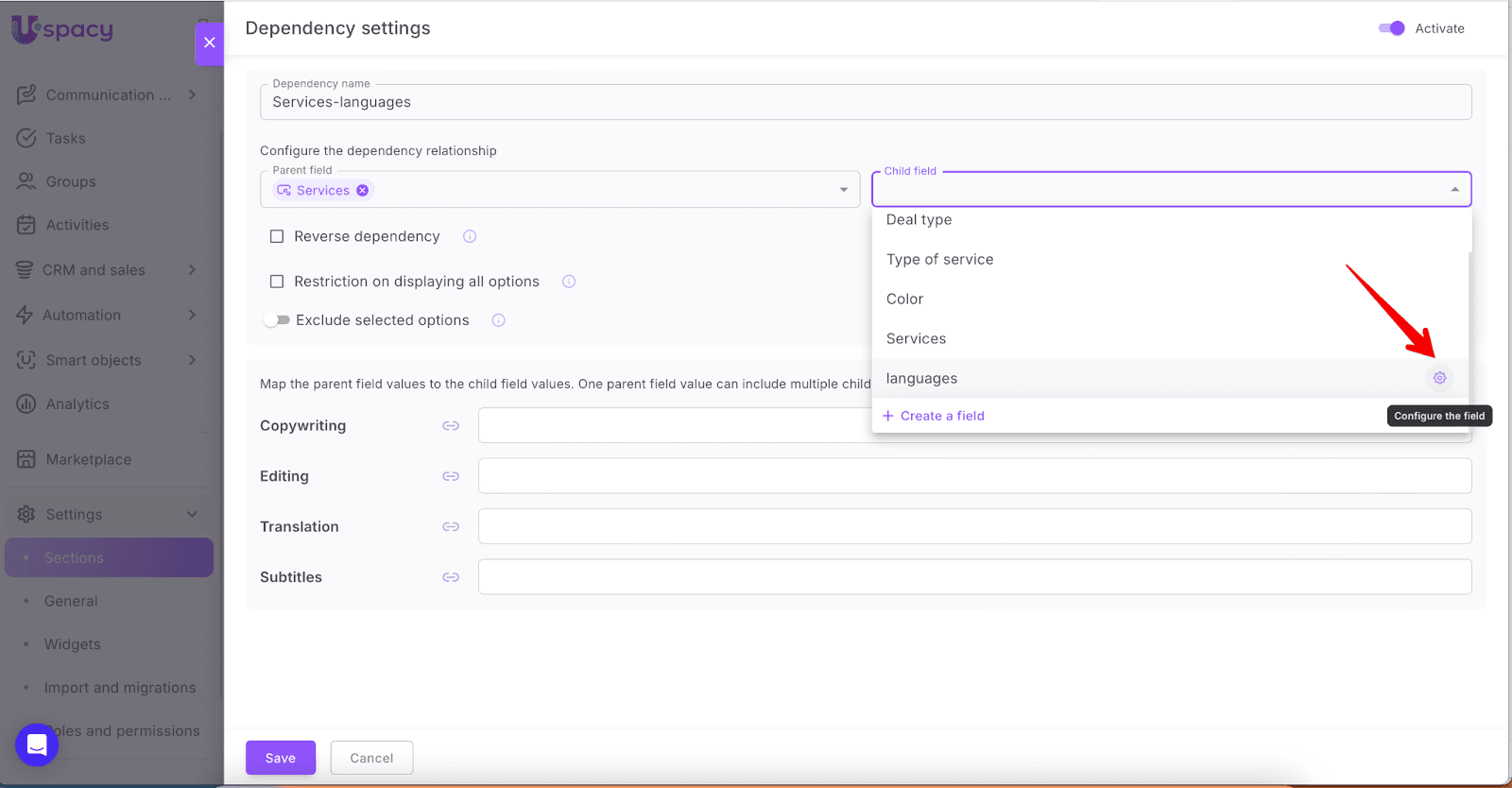Screen dimensions: 1512x788
Task: Open the Parent field dropdown arrow
Action: [x=843, y=190]
